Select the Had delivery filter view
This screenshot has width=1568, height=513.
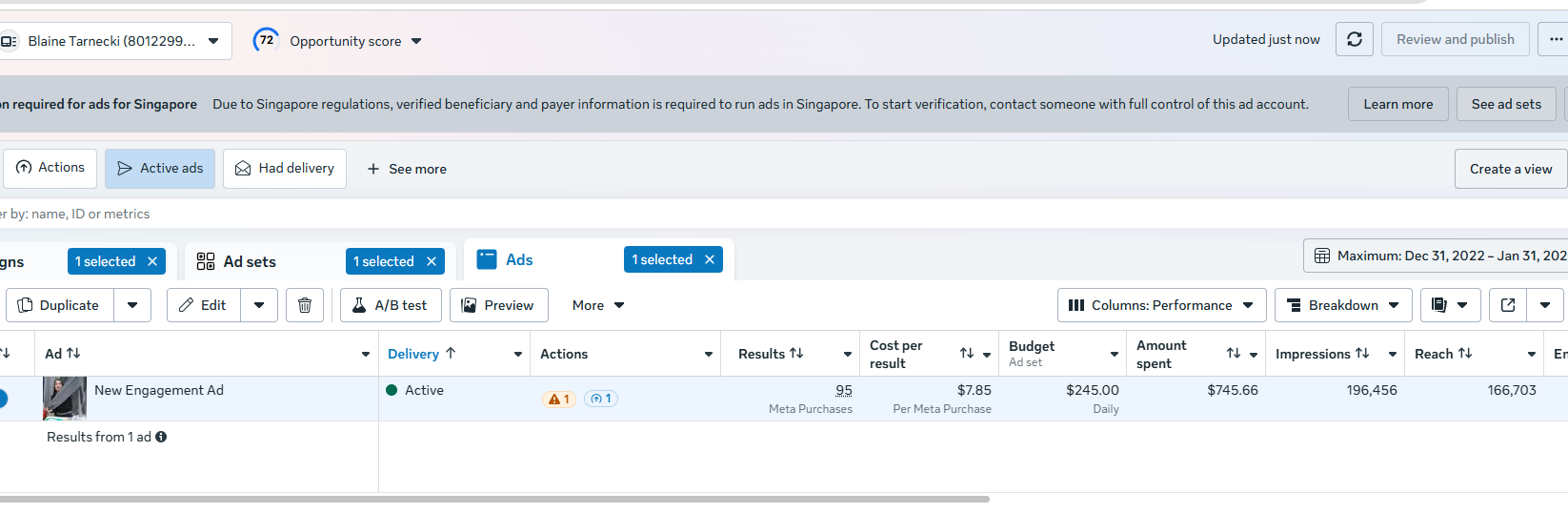(x=285, y=169)
